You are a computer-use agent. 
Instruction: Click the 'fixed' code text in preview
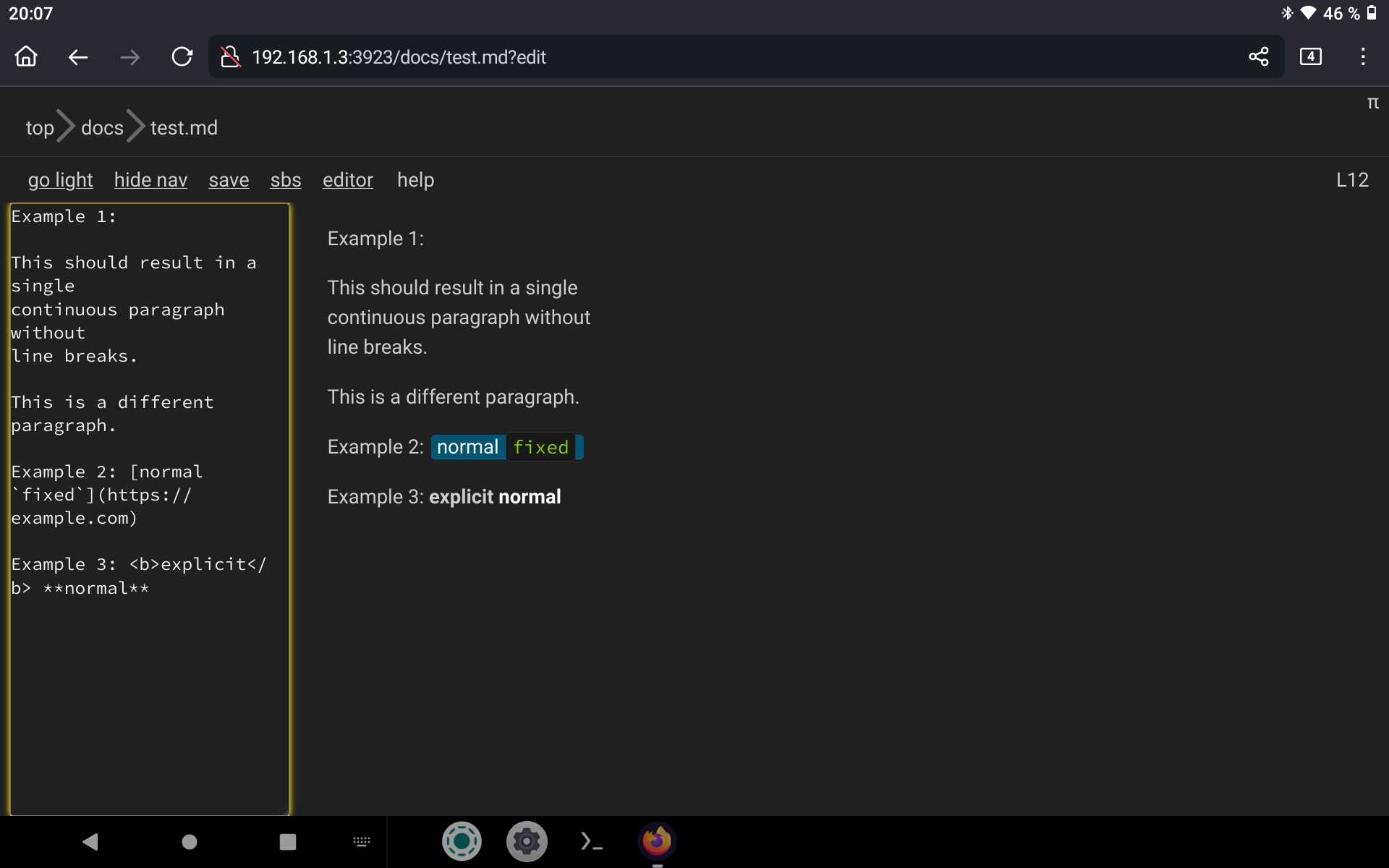[x=540, y=447]
